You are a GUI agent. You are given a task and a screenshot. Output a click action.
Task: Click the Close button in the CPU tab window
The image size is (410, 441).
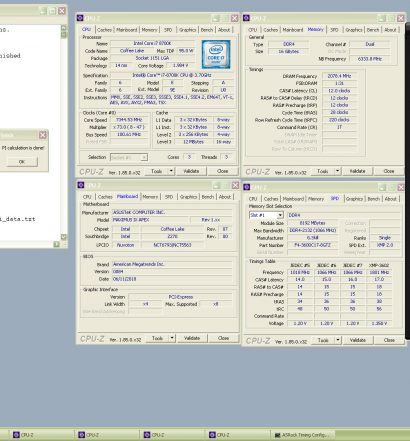click(x=223, y=171)
